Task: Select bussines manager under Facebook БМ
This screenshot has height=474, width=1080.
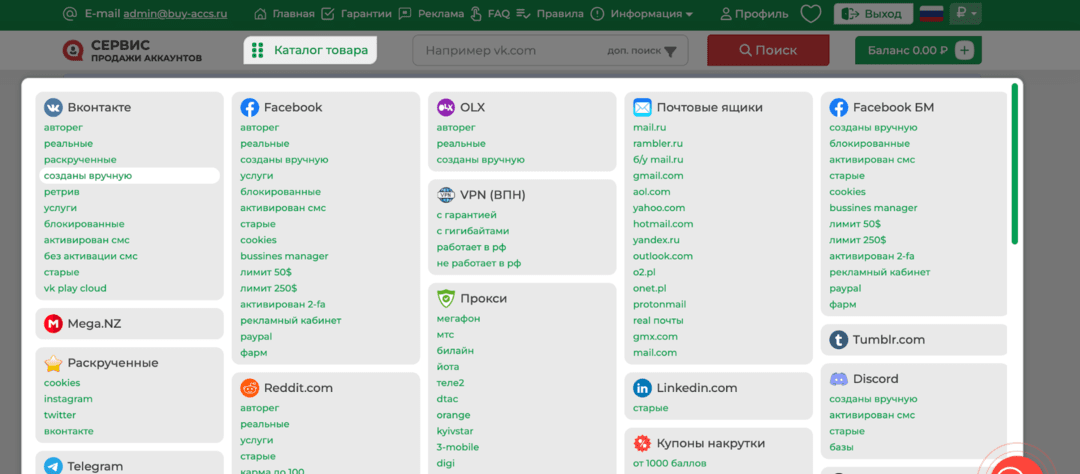Action: 873,207
